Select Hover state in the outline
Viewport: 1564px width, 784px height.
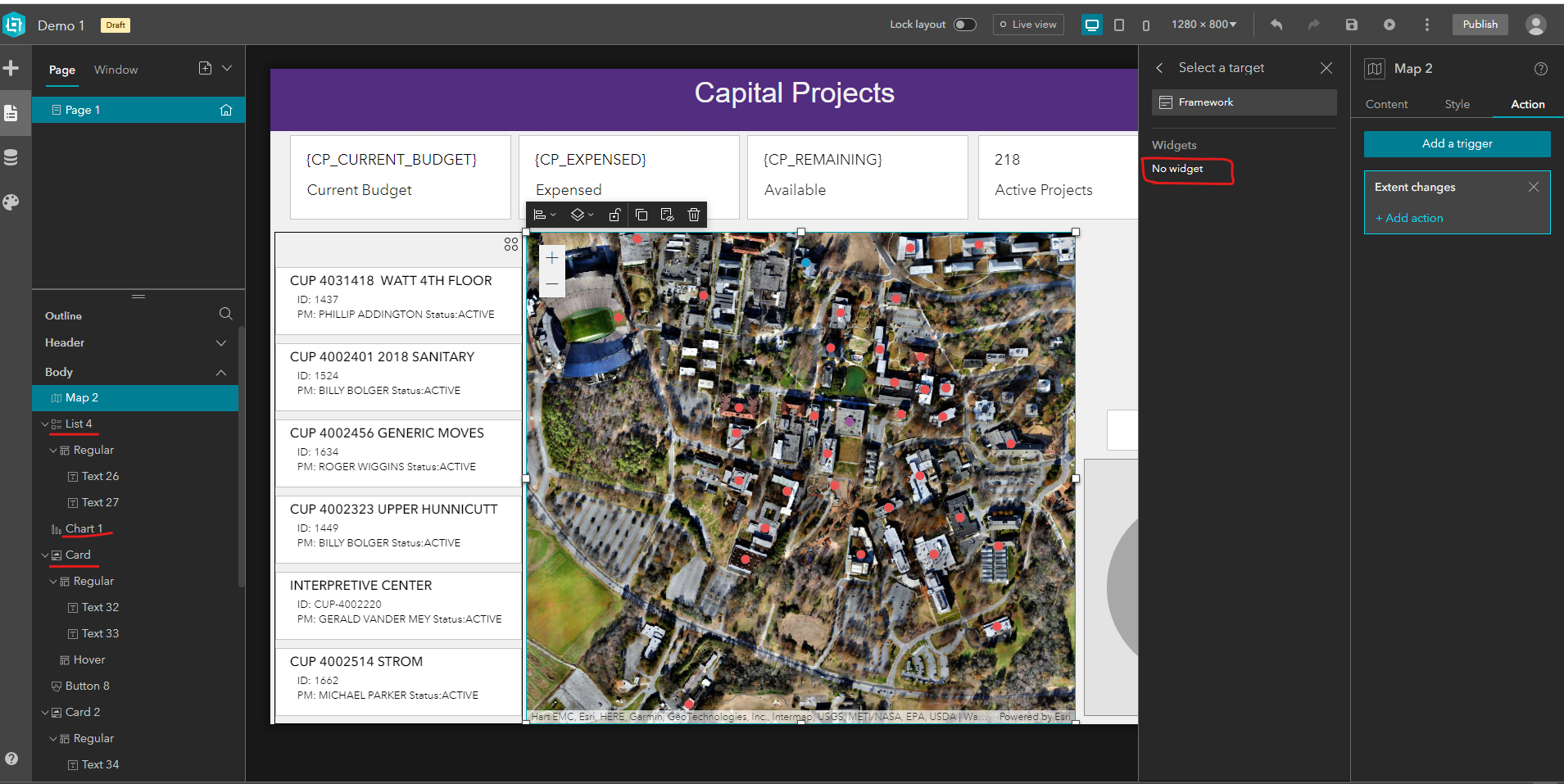tap(89, 659)
